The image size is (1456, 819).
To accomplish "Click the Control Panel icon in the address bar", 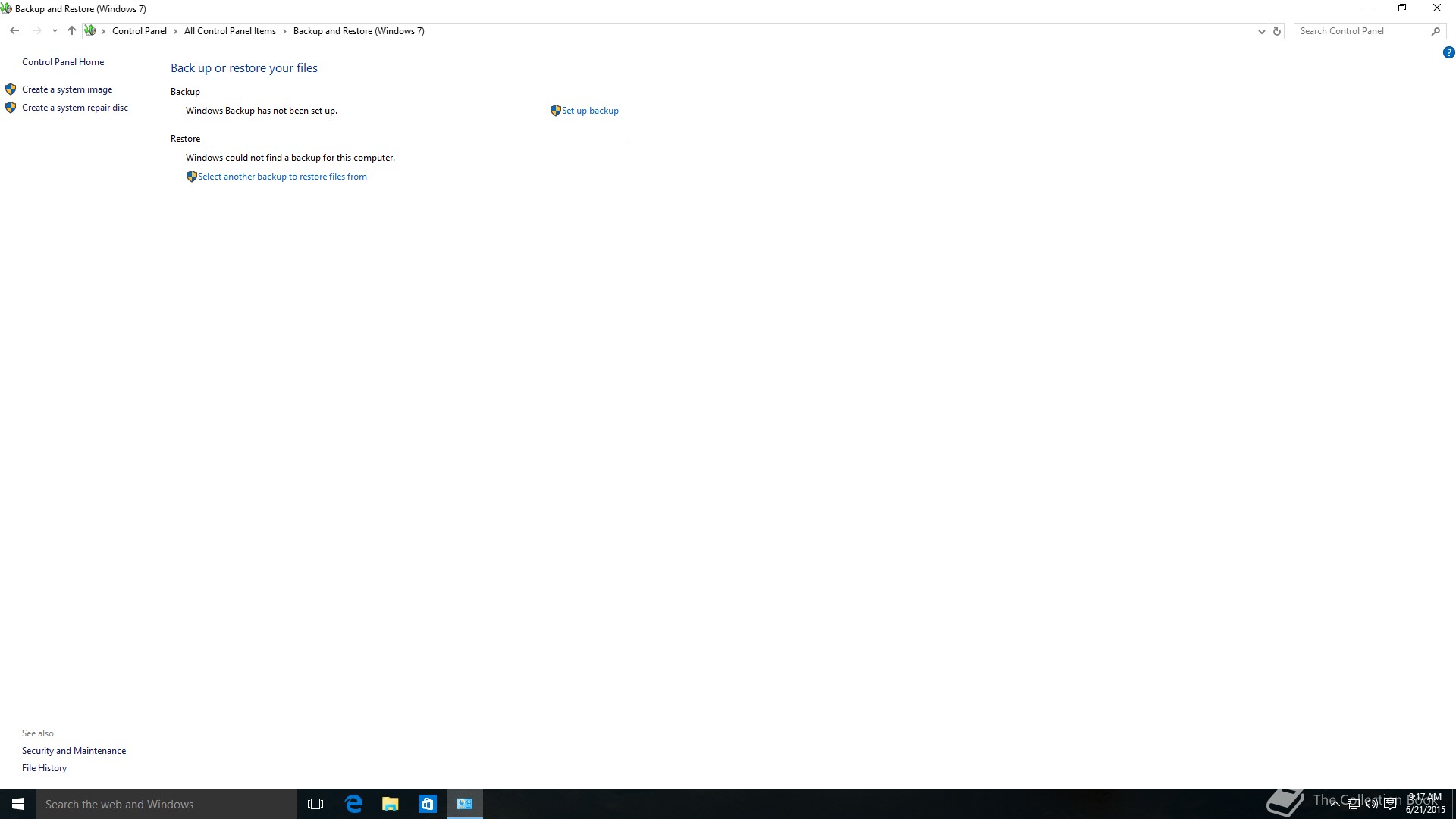I will click(x=90, y=31).
